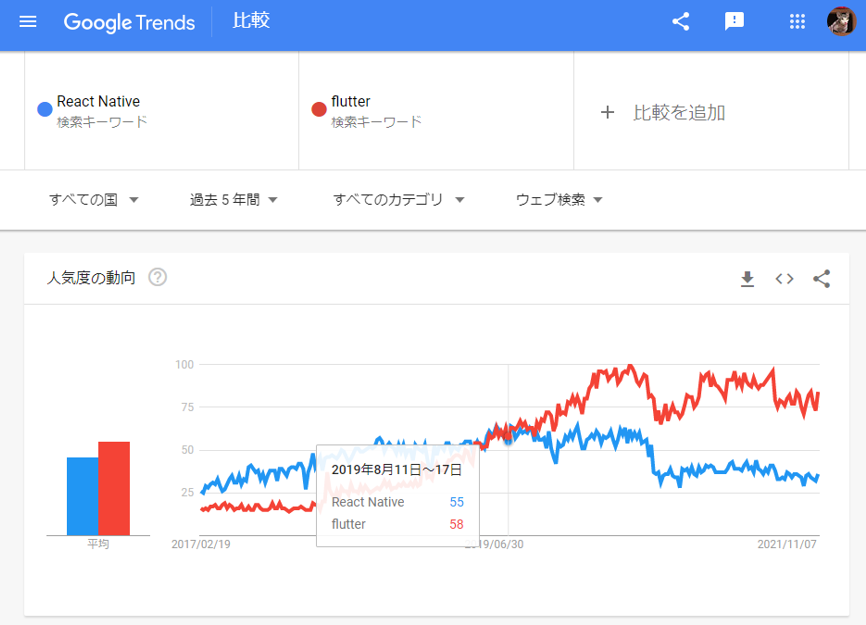Download the interest chart as CSV

747,279
